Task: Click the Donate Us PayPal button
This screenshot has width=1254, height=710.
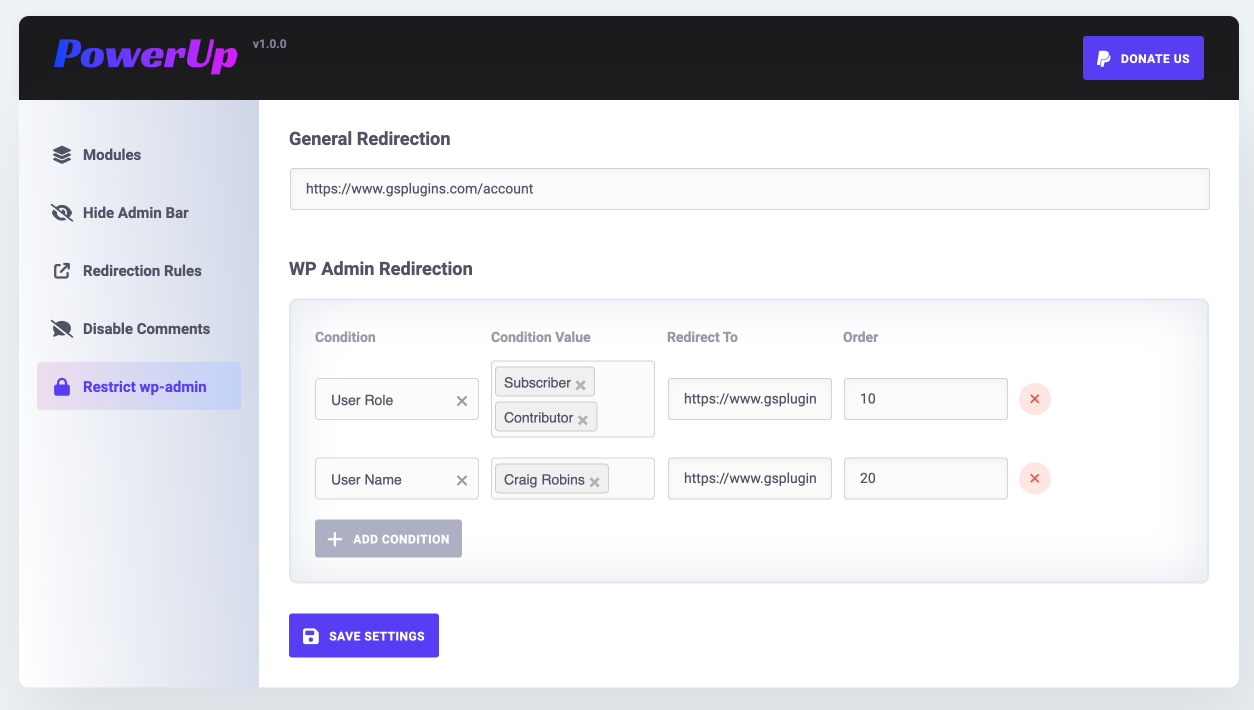Action: click(x=1143, y=59)
